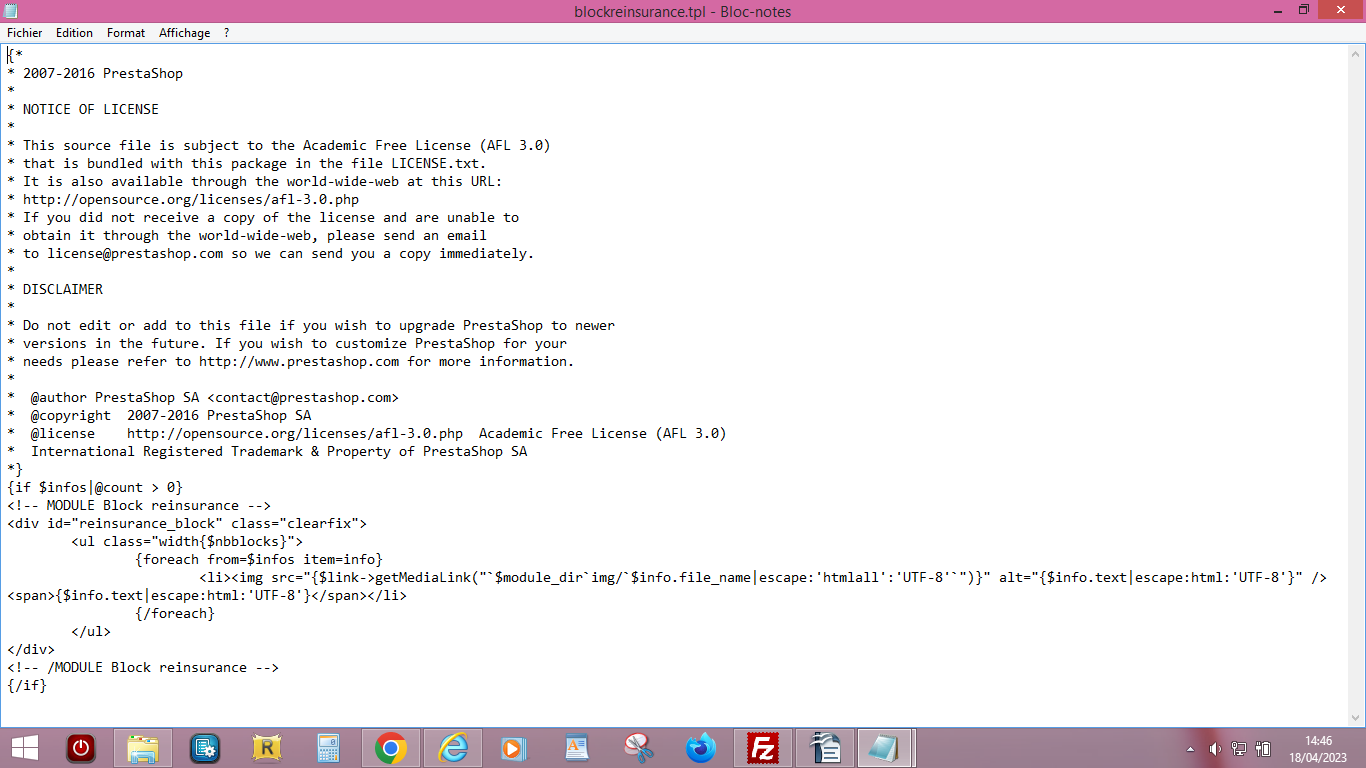Open File Explorer from the taskbar
Screen dimensions: 1366x768
click(x=143, y=748)
